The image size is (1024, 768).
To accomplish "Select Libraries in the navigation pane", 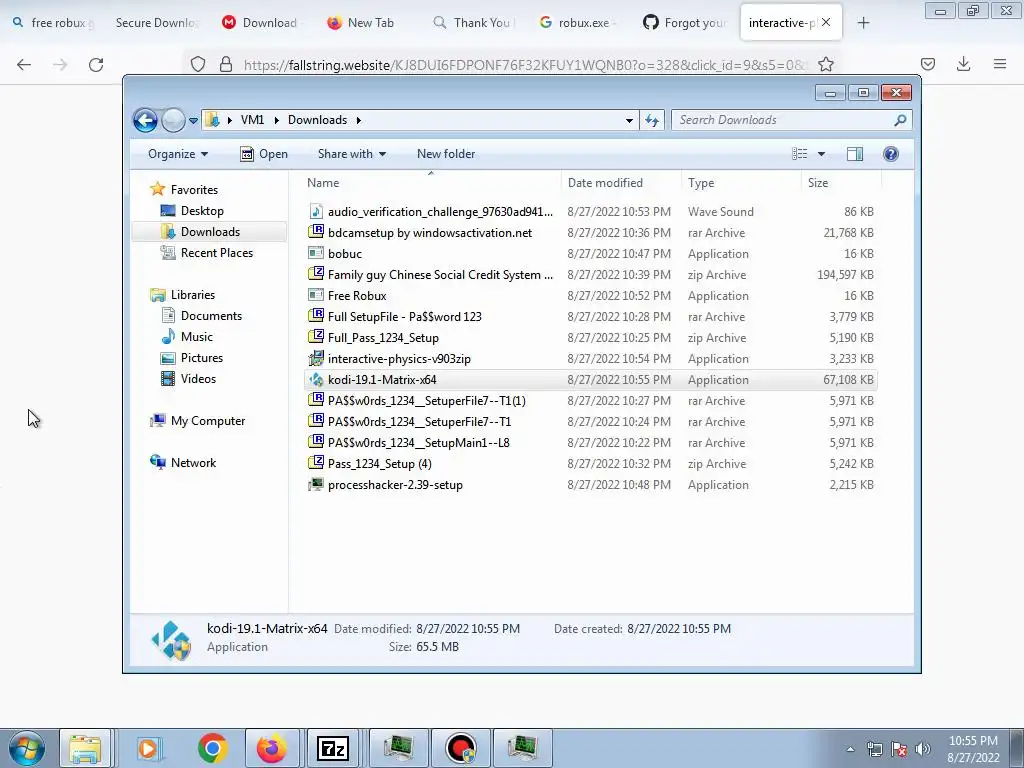I will tap(193, 295).
